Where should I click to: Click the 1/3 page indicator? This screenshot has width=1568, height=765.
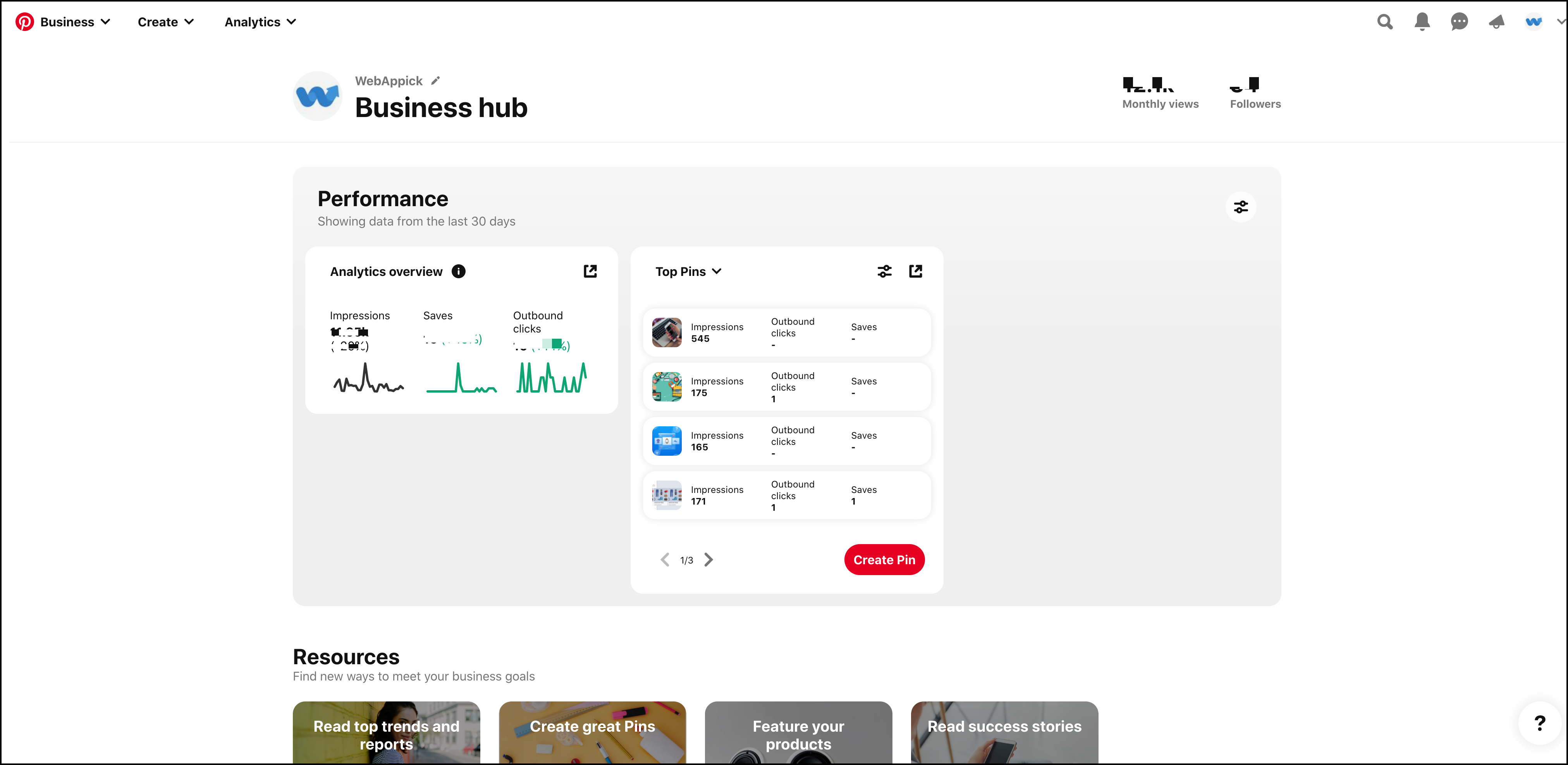pos(687,560)
